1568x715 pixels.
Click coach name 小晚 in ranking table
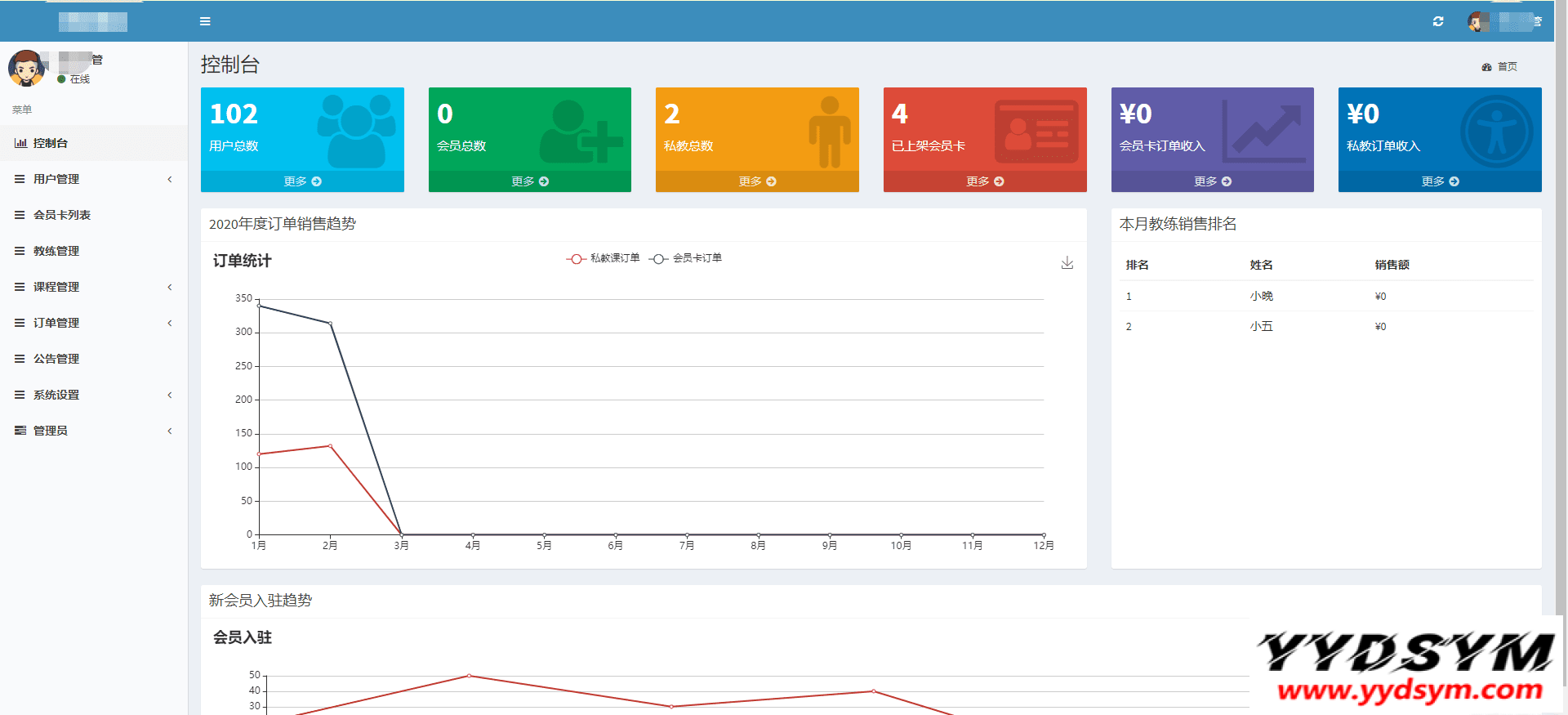click(1261, 296)
